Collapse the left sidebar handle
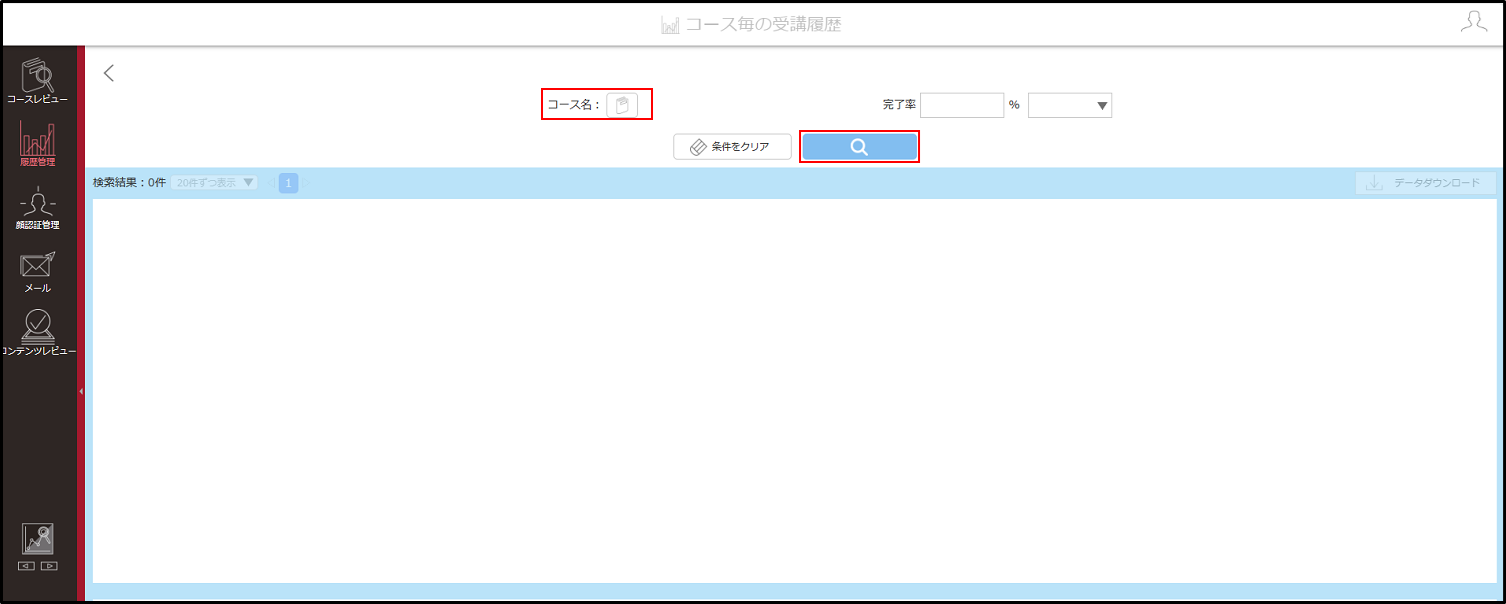Screen dimensions: 1506x604 coord(81,391)
